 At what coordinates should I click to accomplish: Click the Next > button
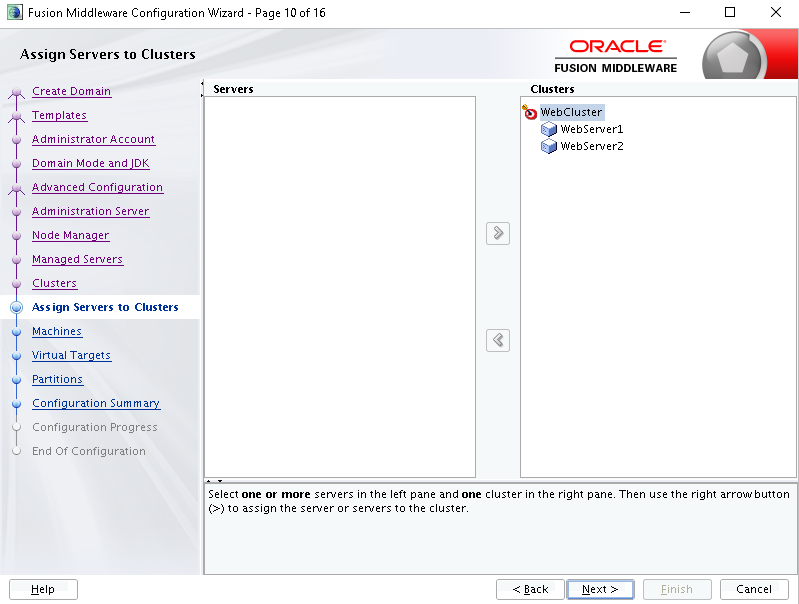(x=600, y=590)
